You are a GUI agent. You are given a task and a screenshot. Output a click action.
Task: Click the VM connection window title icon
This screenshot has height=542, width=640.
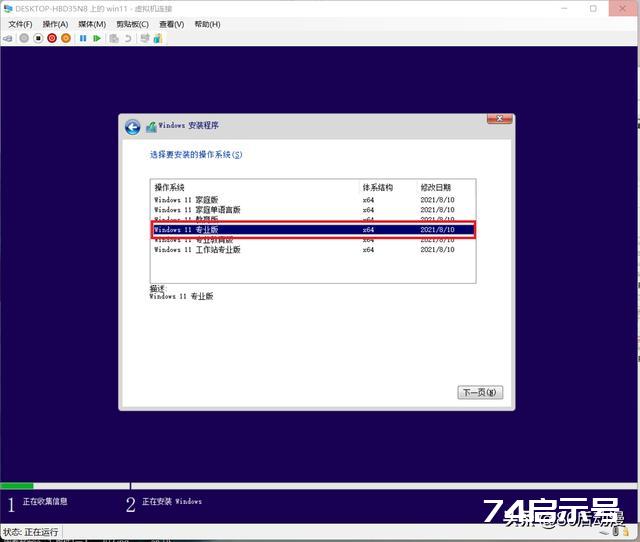click(8, 8)
